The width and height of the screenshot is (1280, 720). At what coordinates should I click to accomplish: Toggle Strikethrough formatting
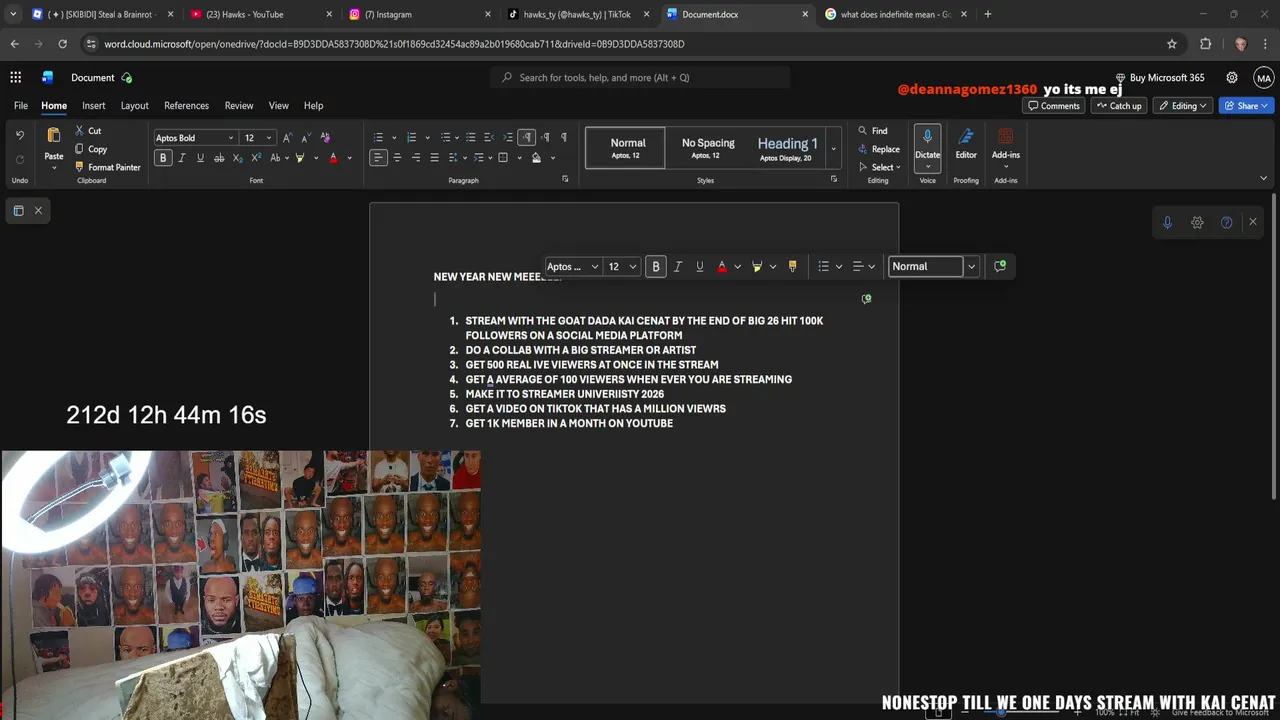[219, 158]
